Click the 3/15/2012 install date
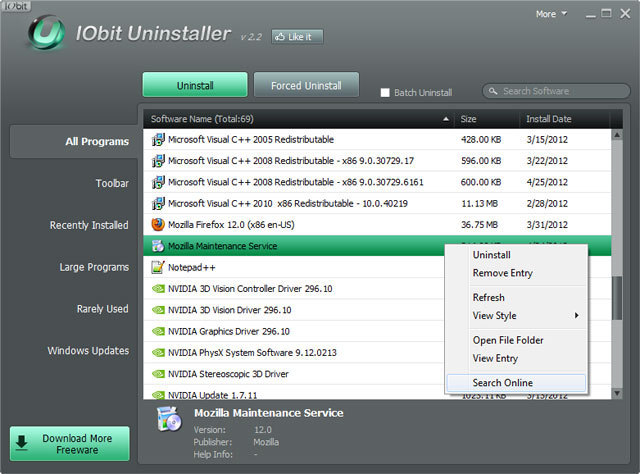Screen dimensions: 640x474 coord(547,140)
